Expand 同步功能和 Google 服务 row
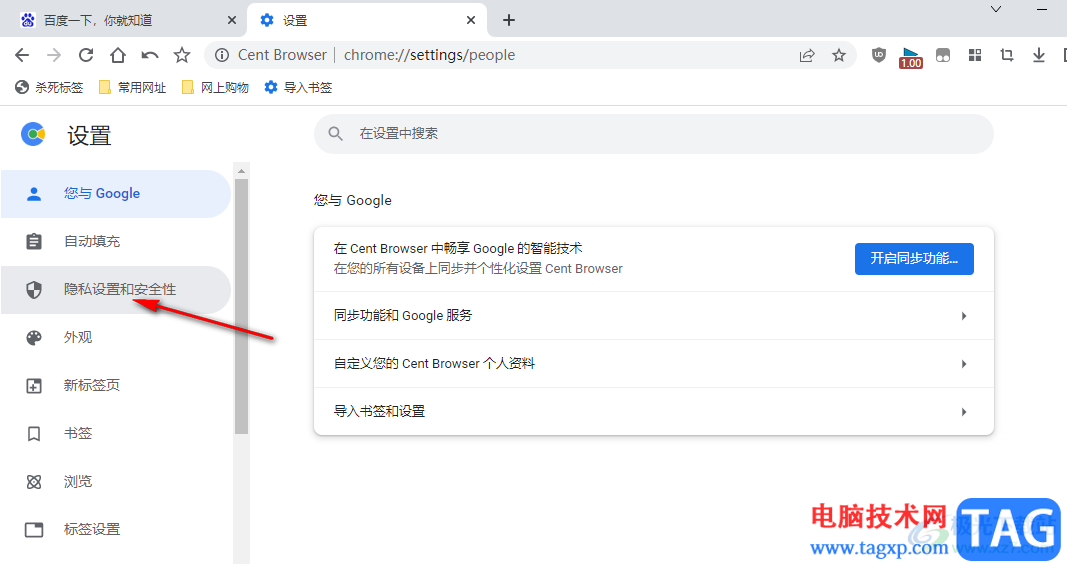This screenshot has width=1067, height=564. pos(653,316)
